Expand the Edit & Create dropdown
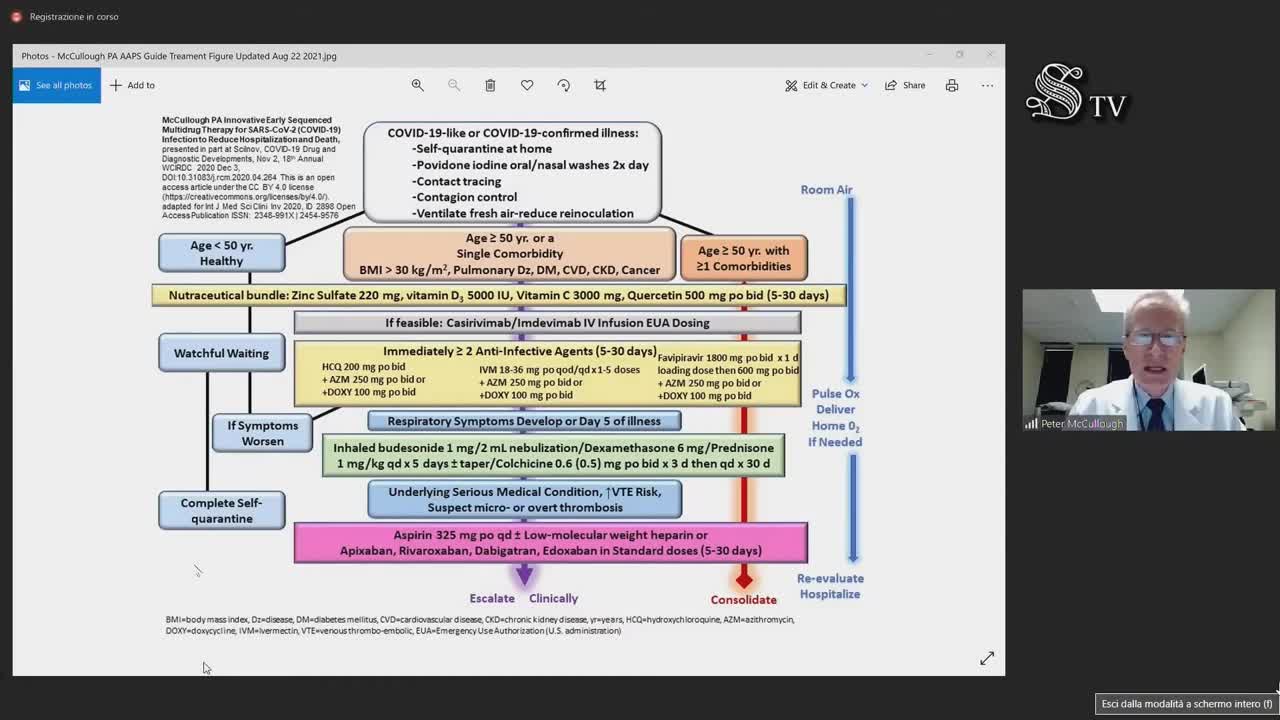The height and width of the screenshot is (720, 1280). [x=826, y=85]
